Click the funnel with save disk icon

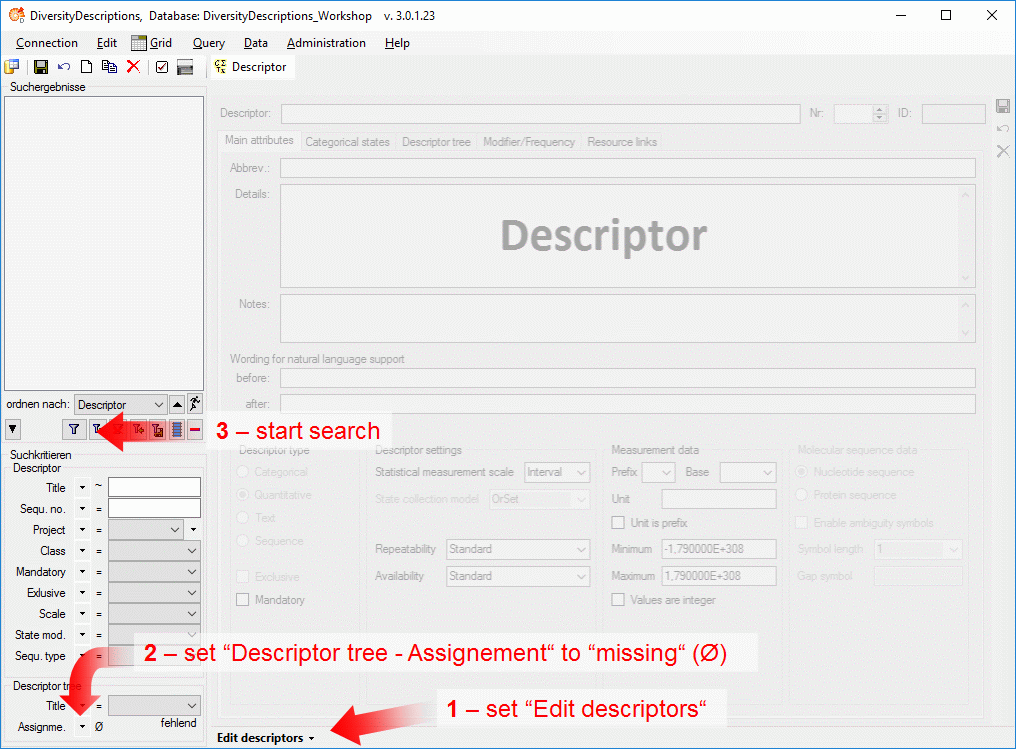click(x=157, y=429)
